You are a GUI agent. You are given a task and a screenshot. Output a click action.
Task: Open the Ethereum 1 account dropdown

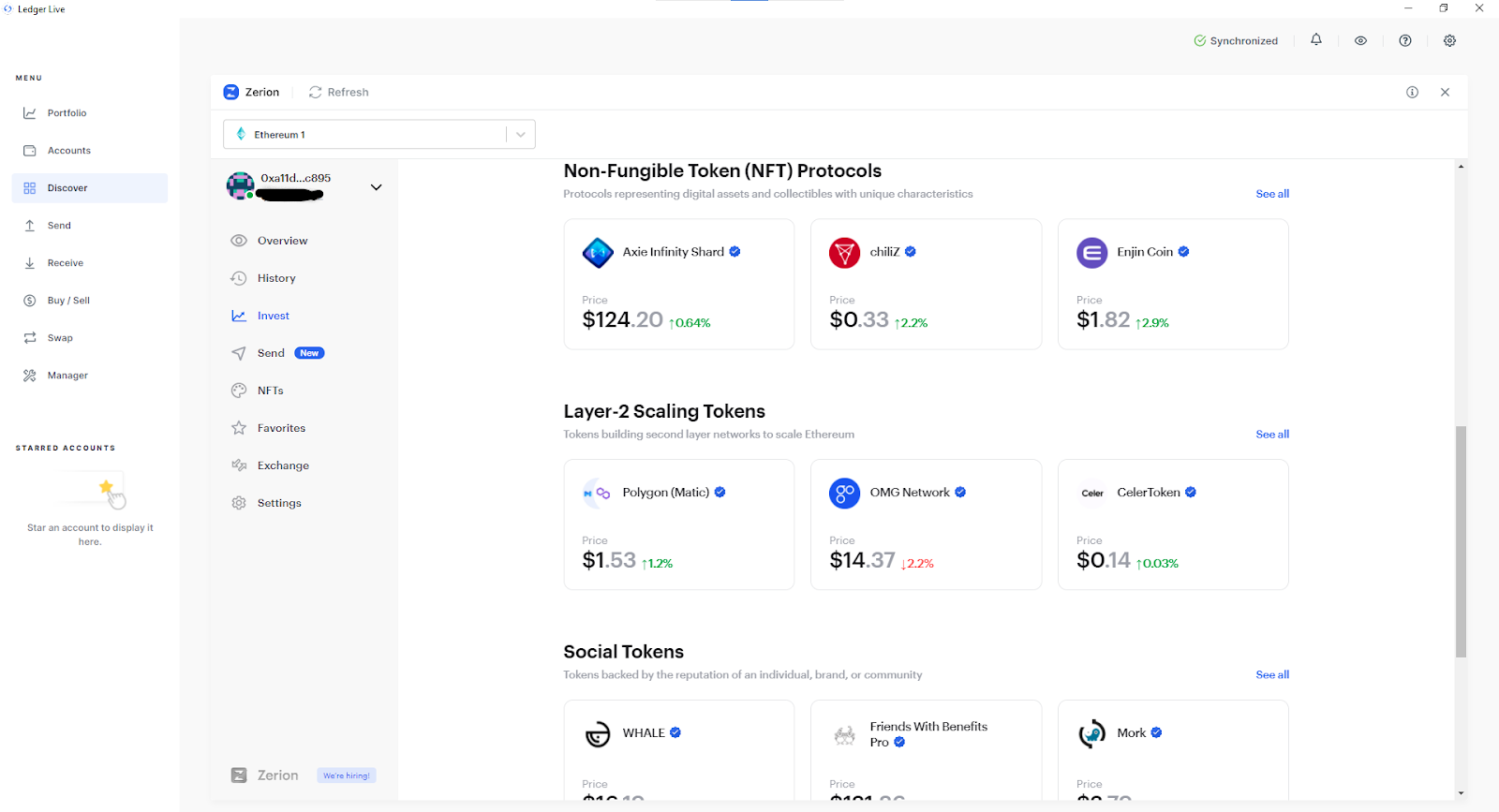pyautogui.click(x=379, y=134)
